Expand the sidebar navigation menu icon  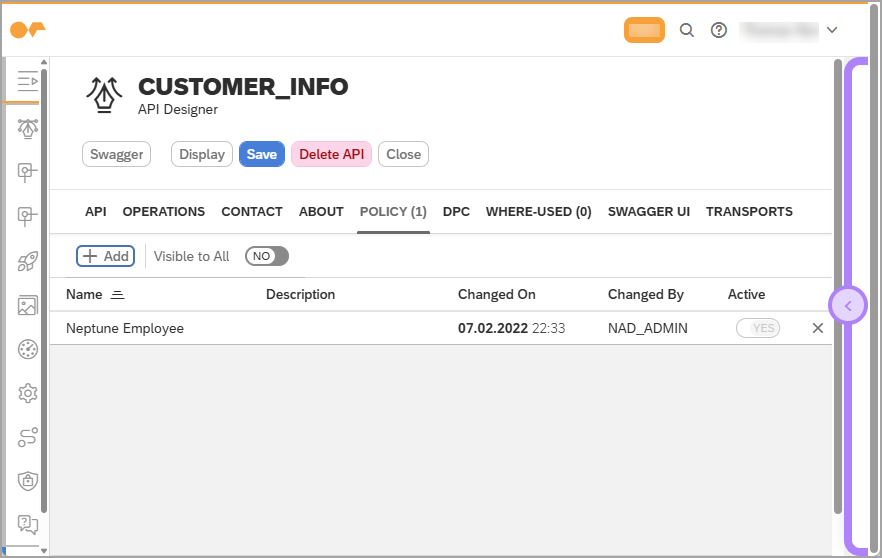[x=27, y=82]
